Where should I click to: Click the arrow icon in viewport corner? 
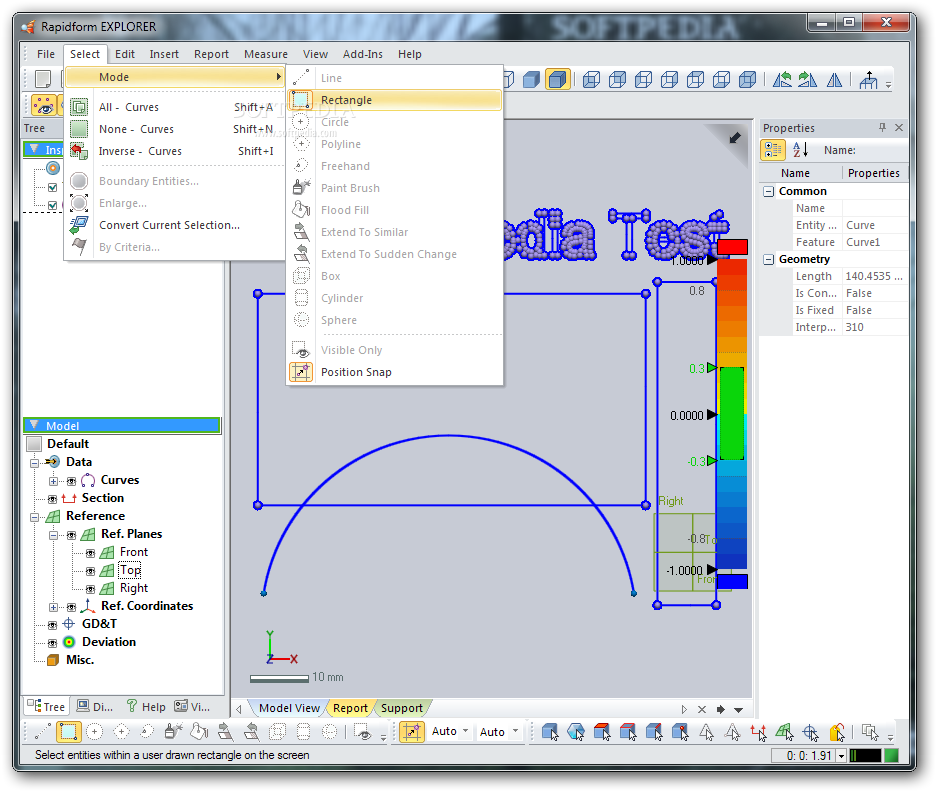pyautogui.click(x=735, y=138)
